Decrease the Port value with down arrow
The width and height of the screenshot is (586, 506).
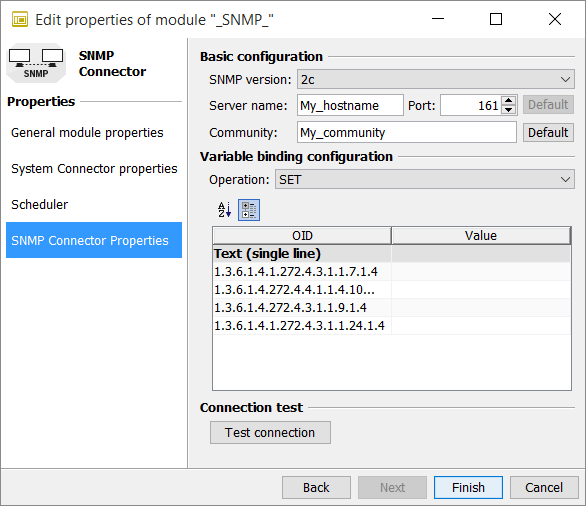coord(508,110)
